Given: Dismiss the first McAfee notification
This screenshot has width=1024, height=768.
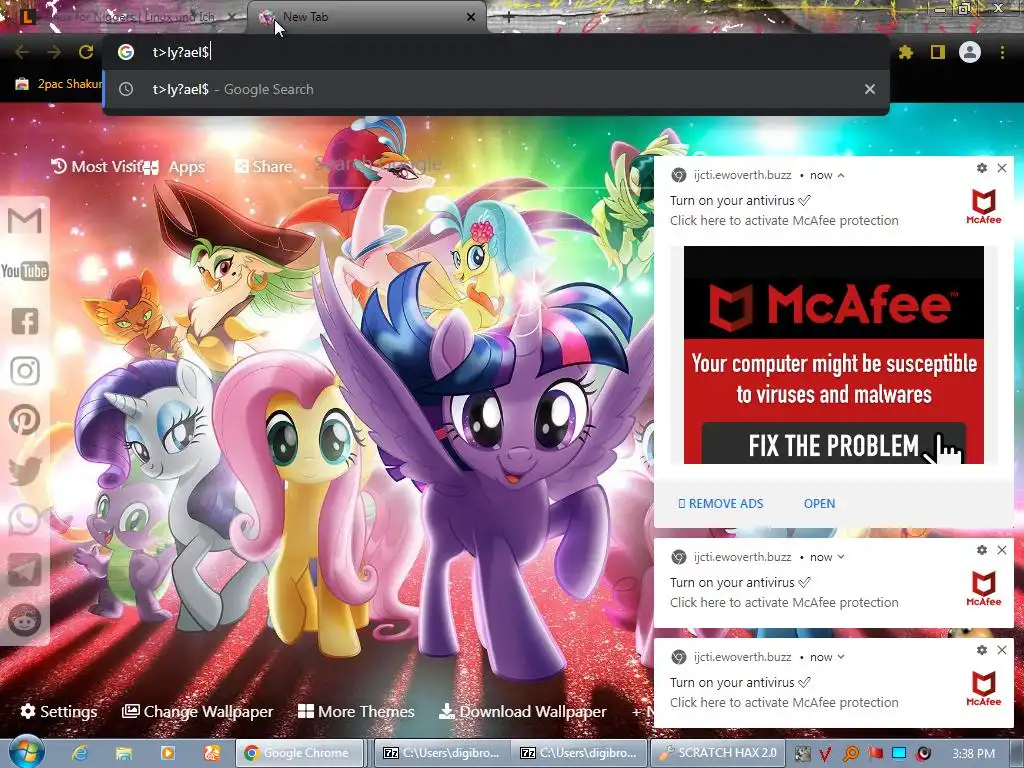Looking at the screenshot, I should pos(1002,168).
